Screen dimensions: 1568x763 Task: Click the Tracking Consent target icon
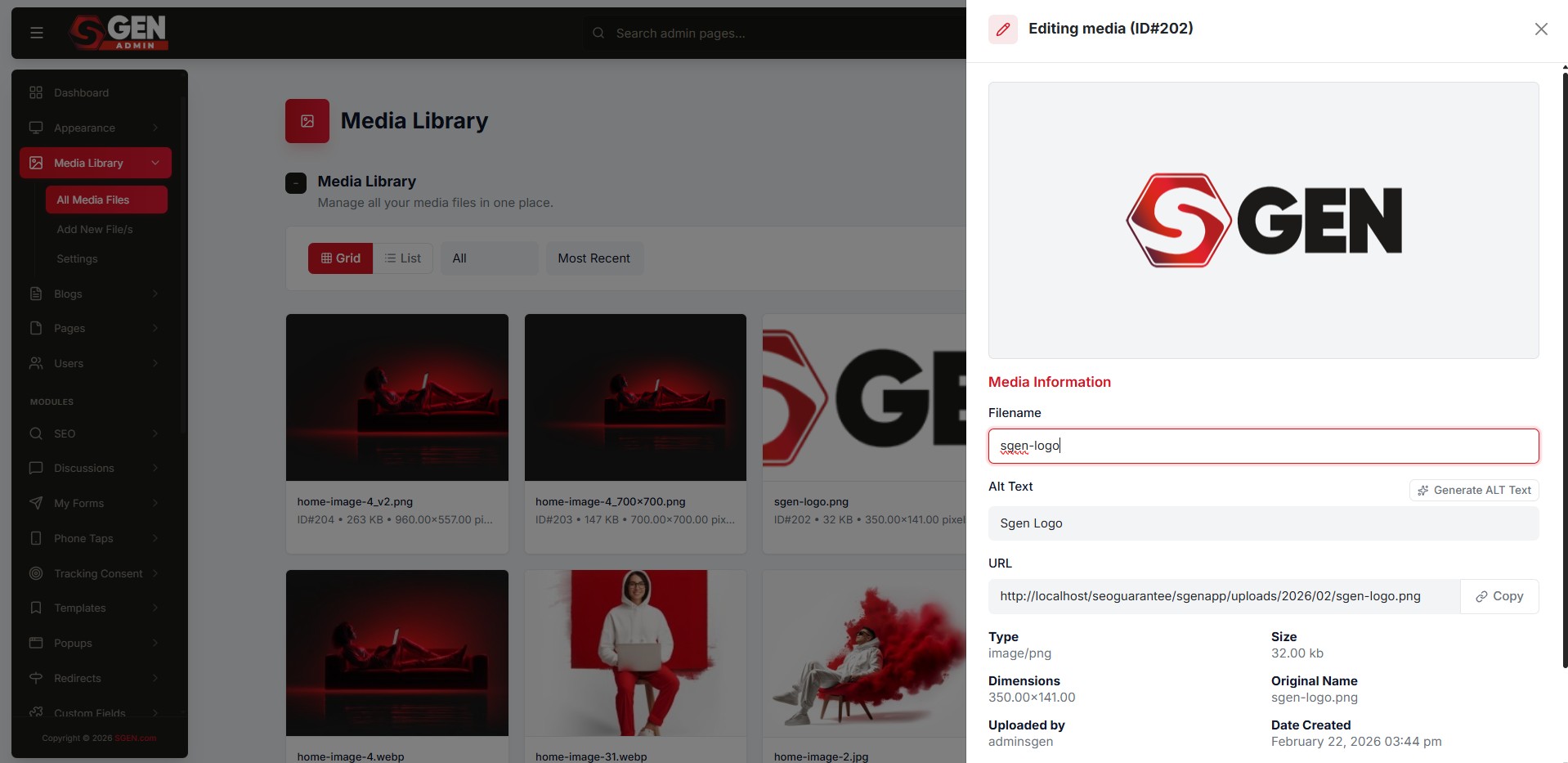pyautogui.click(x=36, y=573)
